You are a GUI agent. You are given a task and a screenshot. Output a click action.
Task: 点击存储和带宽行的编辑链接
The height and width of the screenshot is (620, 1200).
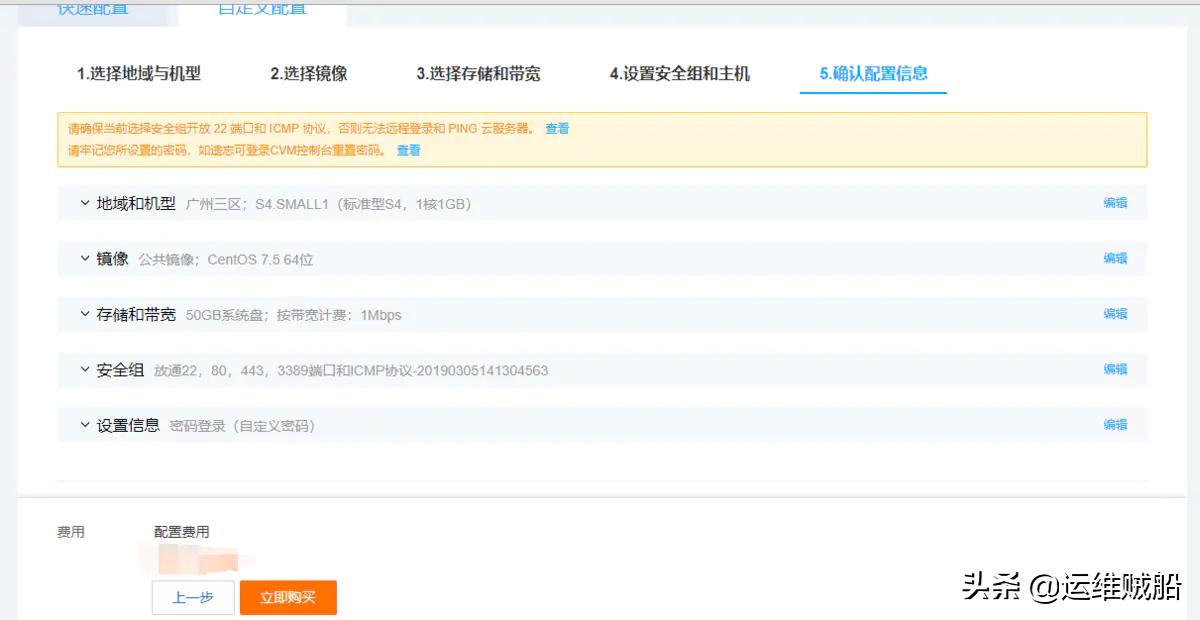coord(1116,313)
